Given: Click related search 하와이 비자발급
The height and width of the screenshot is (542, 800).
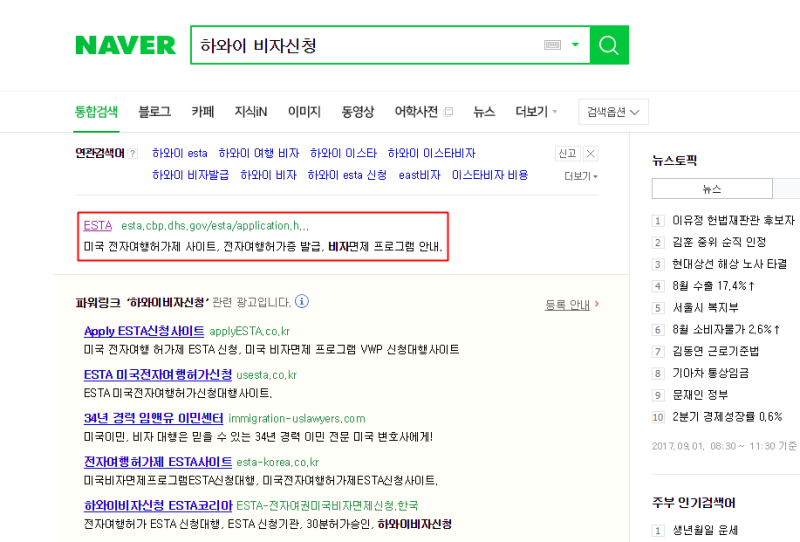Looking at the screenshot, I should 190,175.
